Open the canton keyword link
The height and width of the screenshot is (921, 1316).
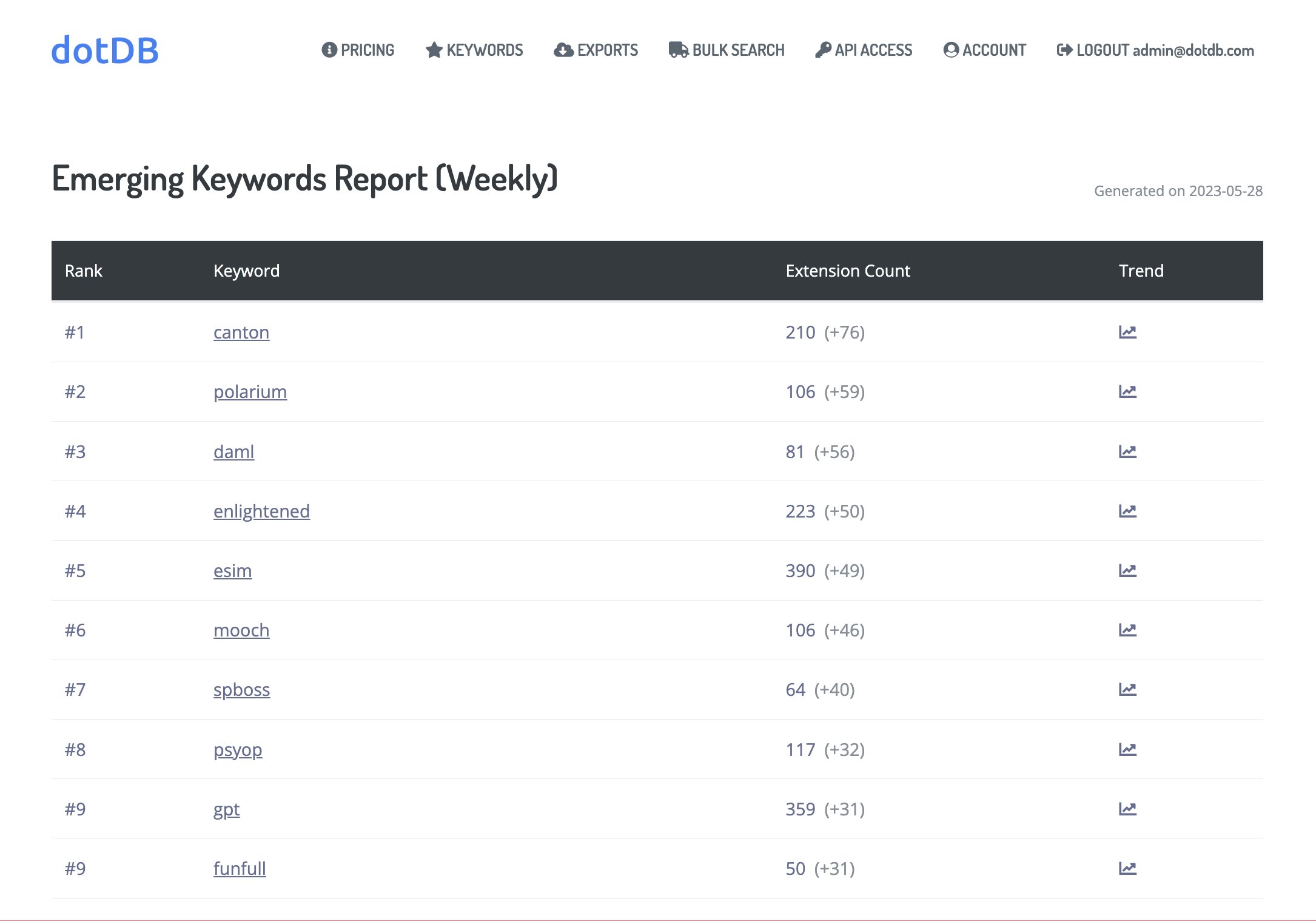tap(241, 332)
